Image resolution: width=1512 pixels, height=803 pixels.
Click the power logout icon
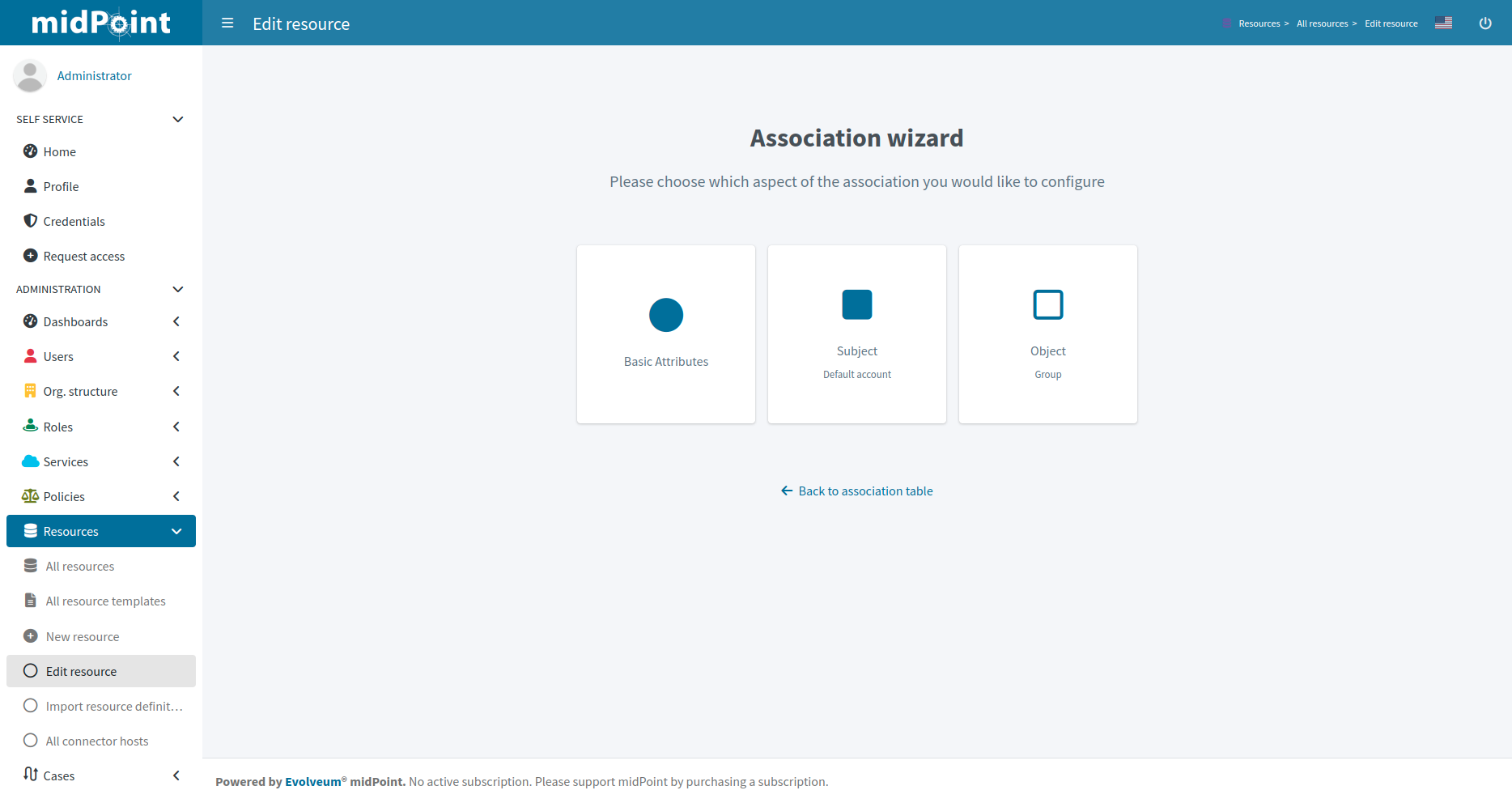1485,23
